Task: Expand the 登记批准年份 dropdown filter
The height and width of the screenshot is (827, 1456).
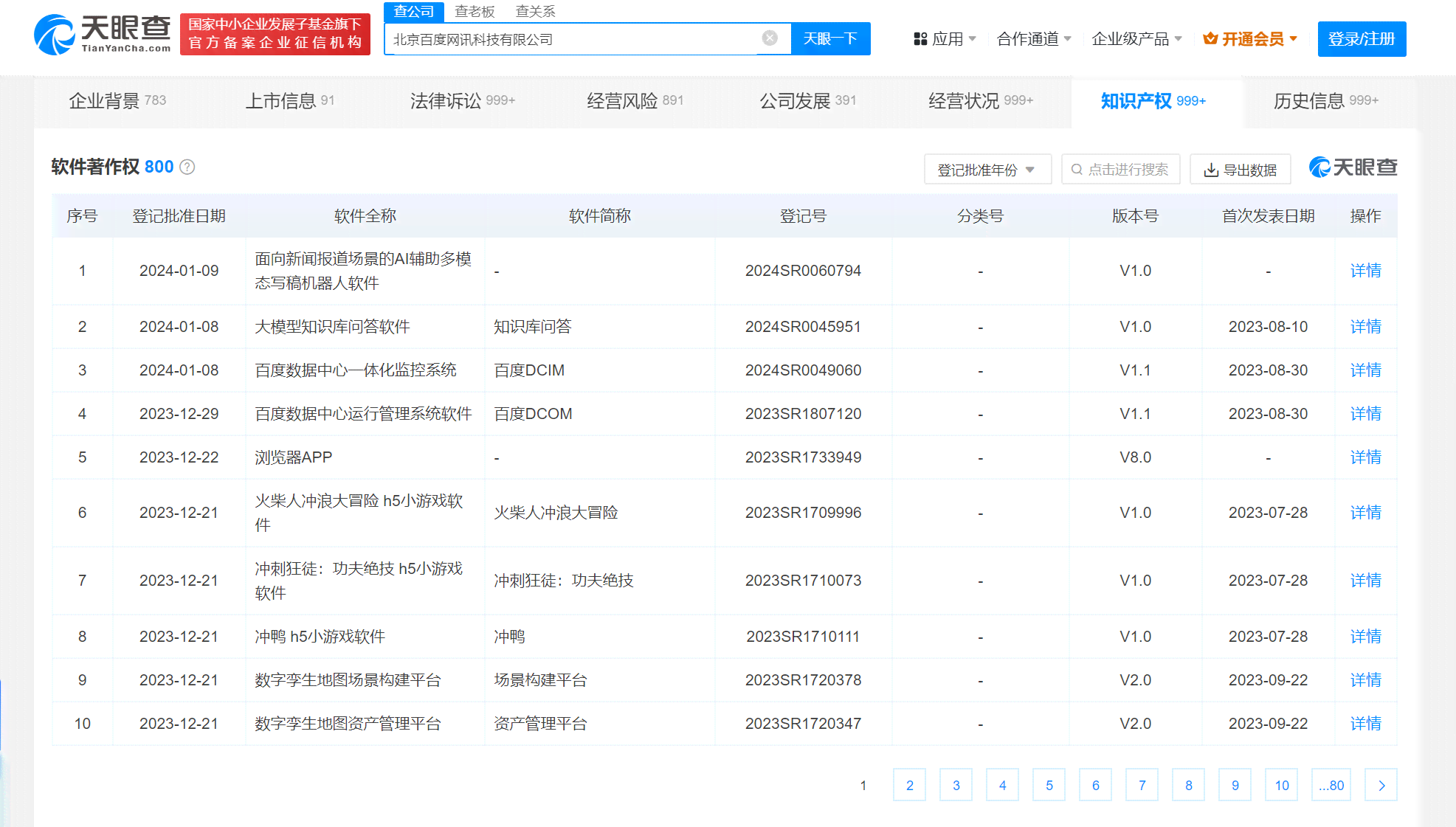Action: pyautogui.click(x=987, y=168)
